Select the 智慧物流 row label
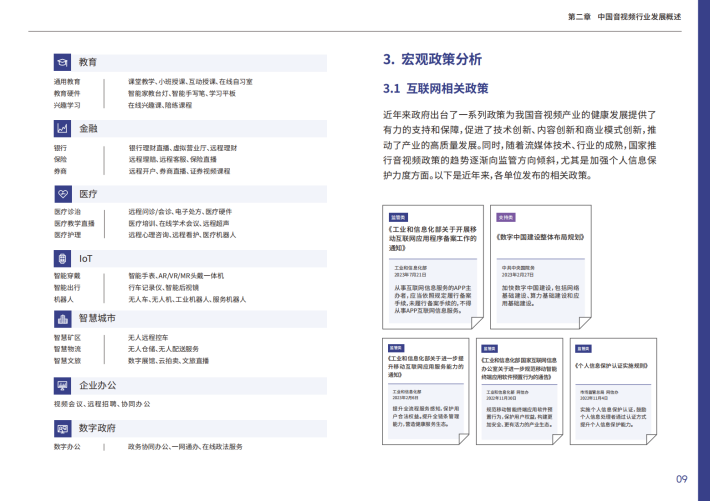This screenshot has width=710, height=501. (67, 349)
